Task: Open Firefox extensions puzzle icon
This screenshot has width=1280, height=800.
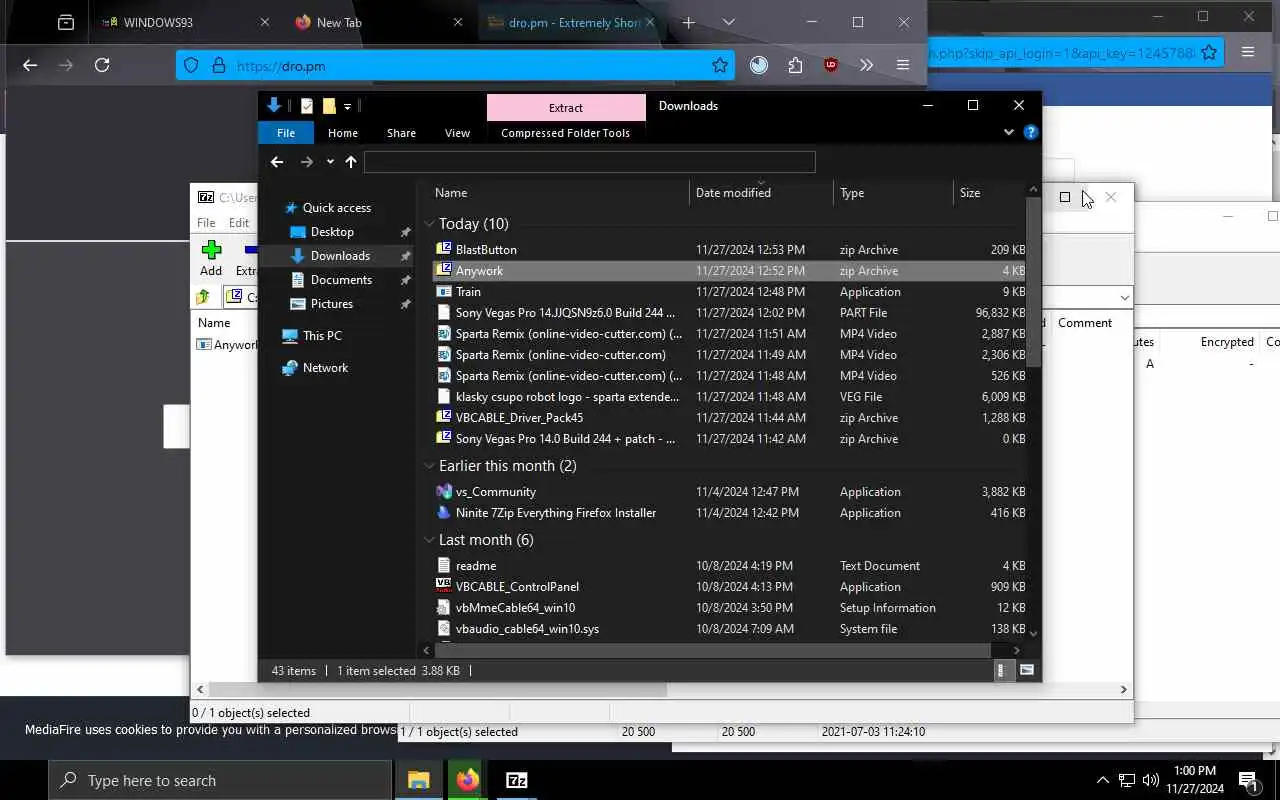Action: tap(795, 65)
